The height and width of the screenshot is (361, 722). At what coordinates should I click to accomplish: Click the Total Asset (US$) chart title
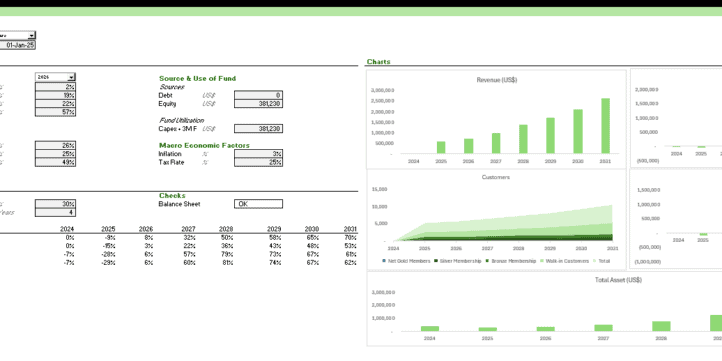click(618, 280)
